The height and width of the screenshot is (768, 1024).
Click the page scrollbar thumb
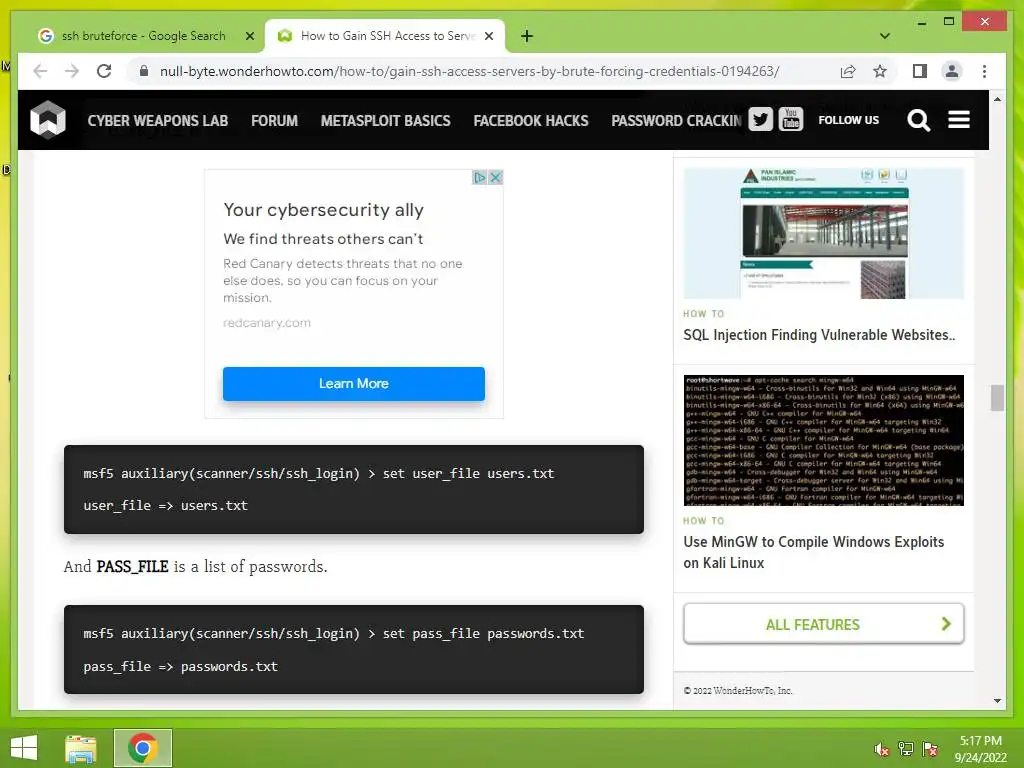click(x=997, y=398)
